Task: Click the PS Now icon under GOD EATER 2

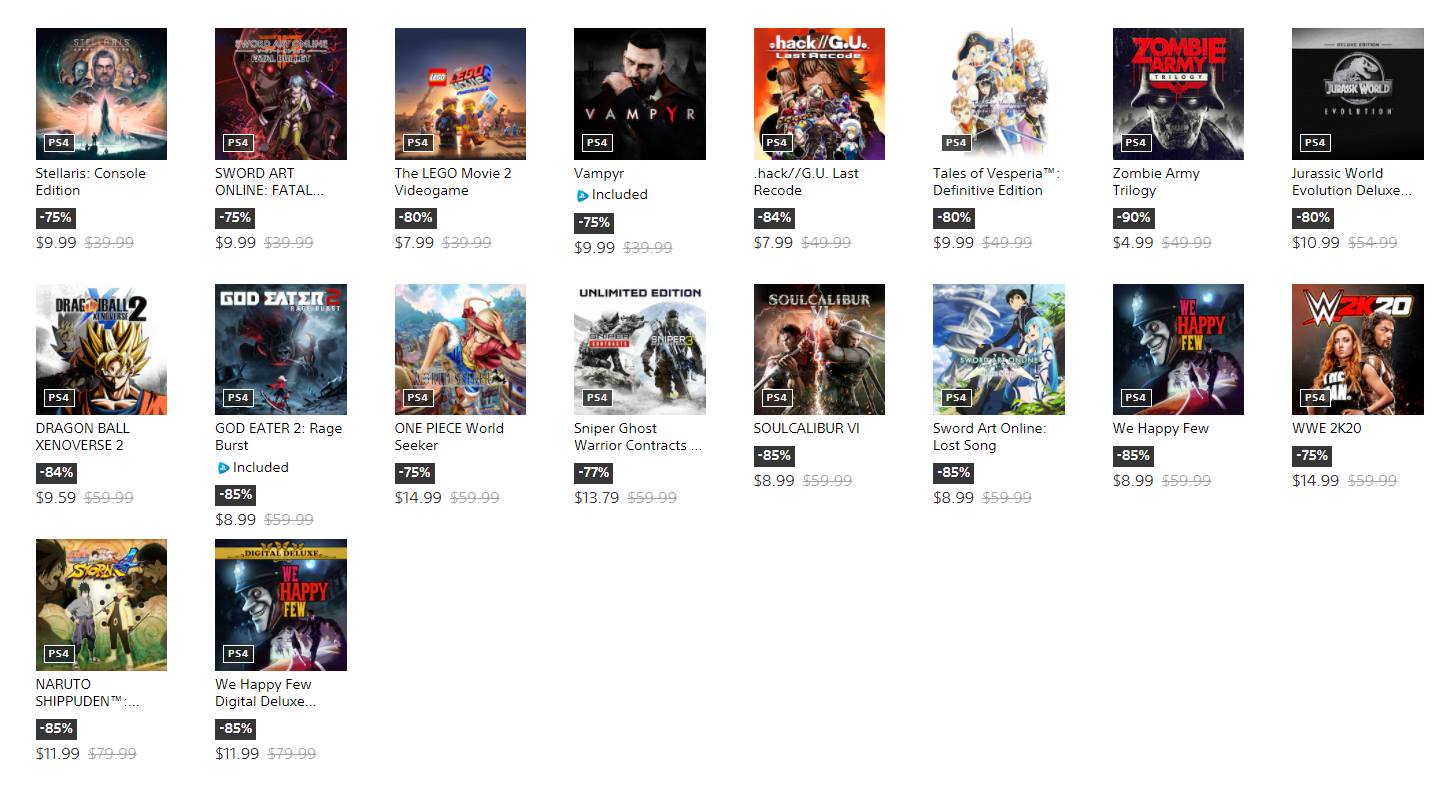Action: click(x=223, y=467)
